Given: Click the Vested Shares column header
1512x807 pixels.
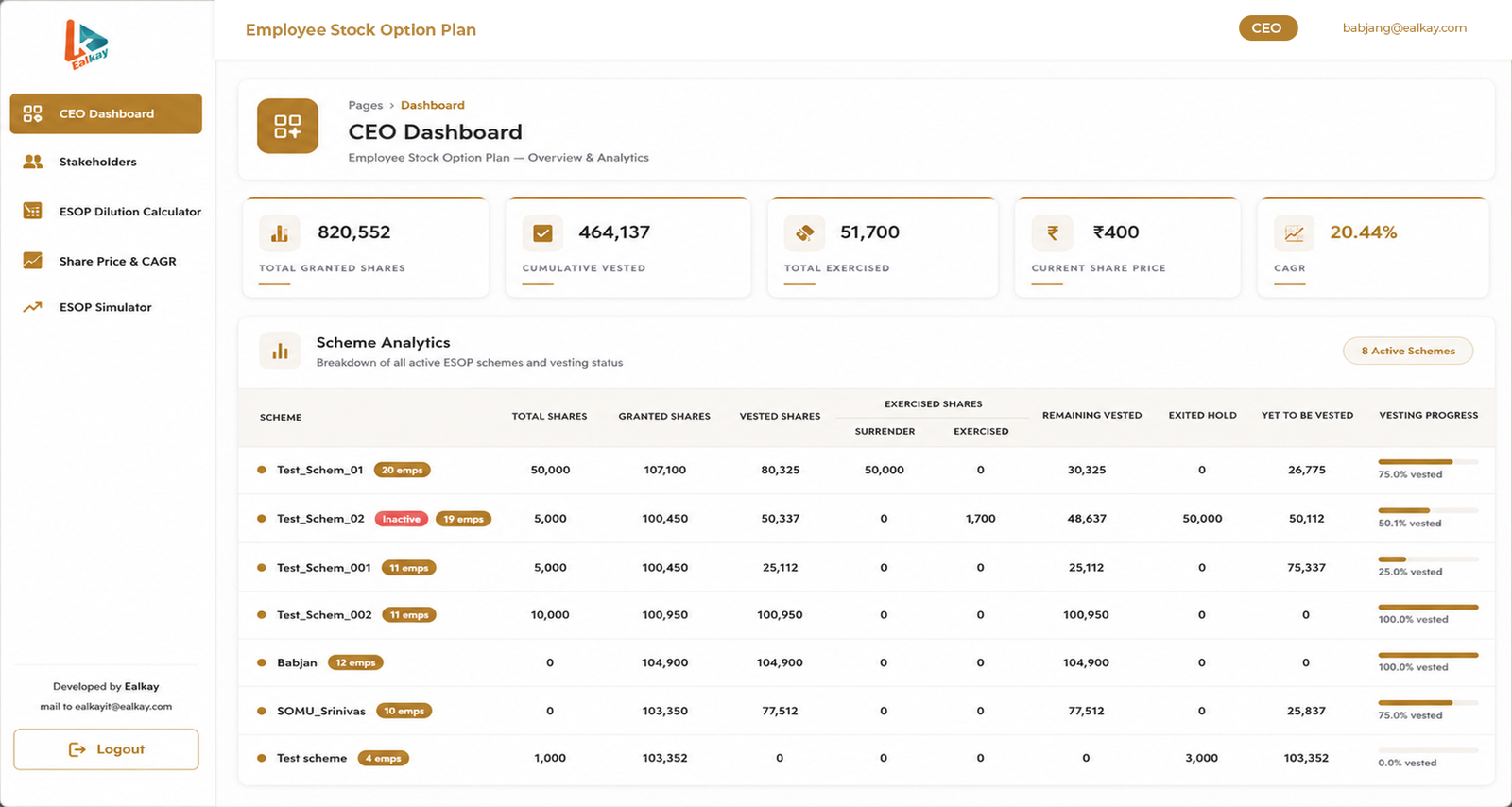Looking at the screenshot, I should tap(780, 416).
